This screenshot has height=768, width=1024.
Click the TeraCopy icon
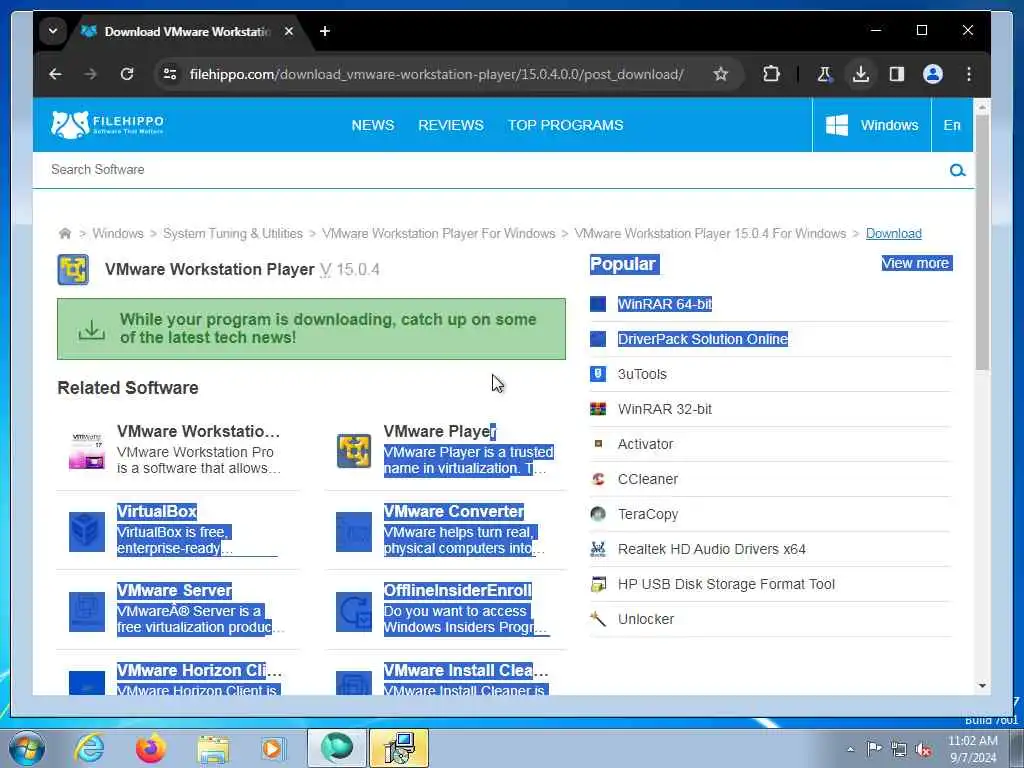pyautogui.click(x=598, y=514)
